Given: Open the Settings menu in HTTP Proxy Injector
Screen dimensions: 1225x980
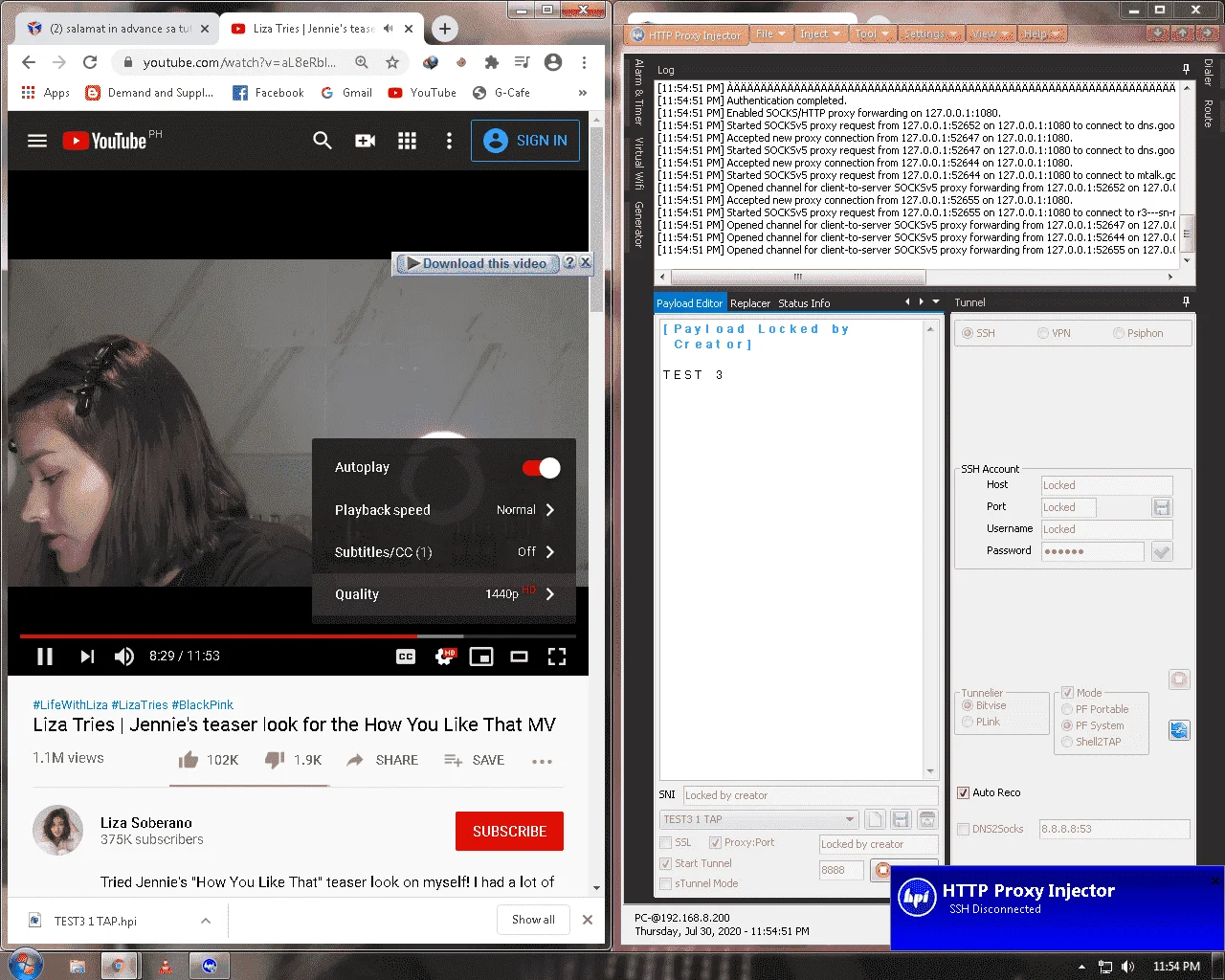Looking at the screenshot, I should pyautogui.click(x=930, y=33).
